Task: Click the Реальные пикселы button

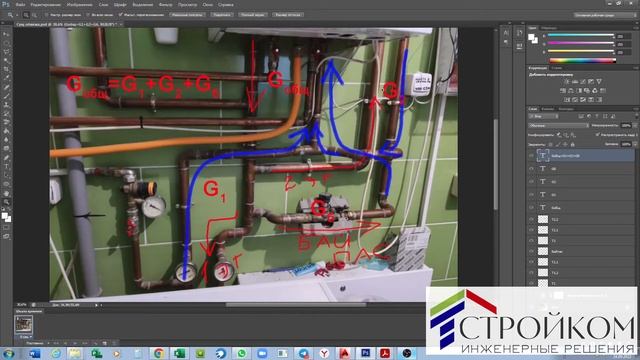Action: pyautogui.click(x=187, y=15)
